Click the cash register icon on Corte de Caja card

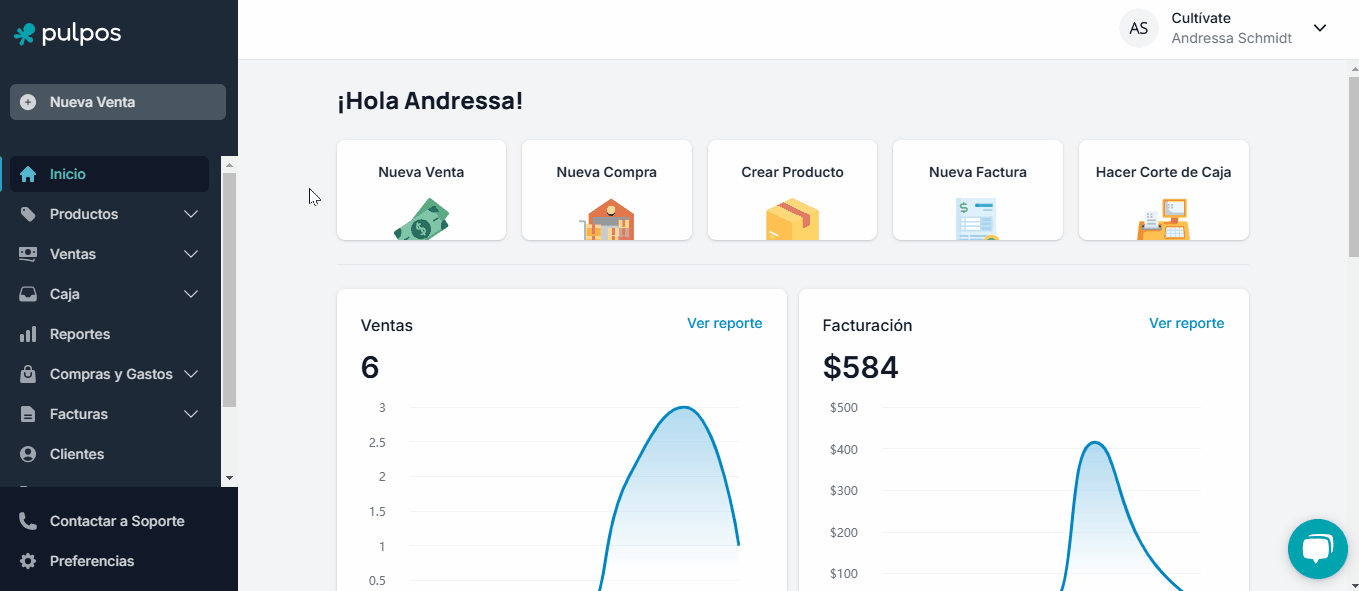pyautogui.click(x=1163, y=220)
